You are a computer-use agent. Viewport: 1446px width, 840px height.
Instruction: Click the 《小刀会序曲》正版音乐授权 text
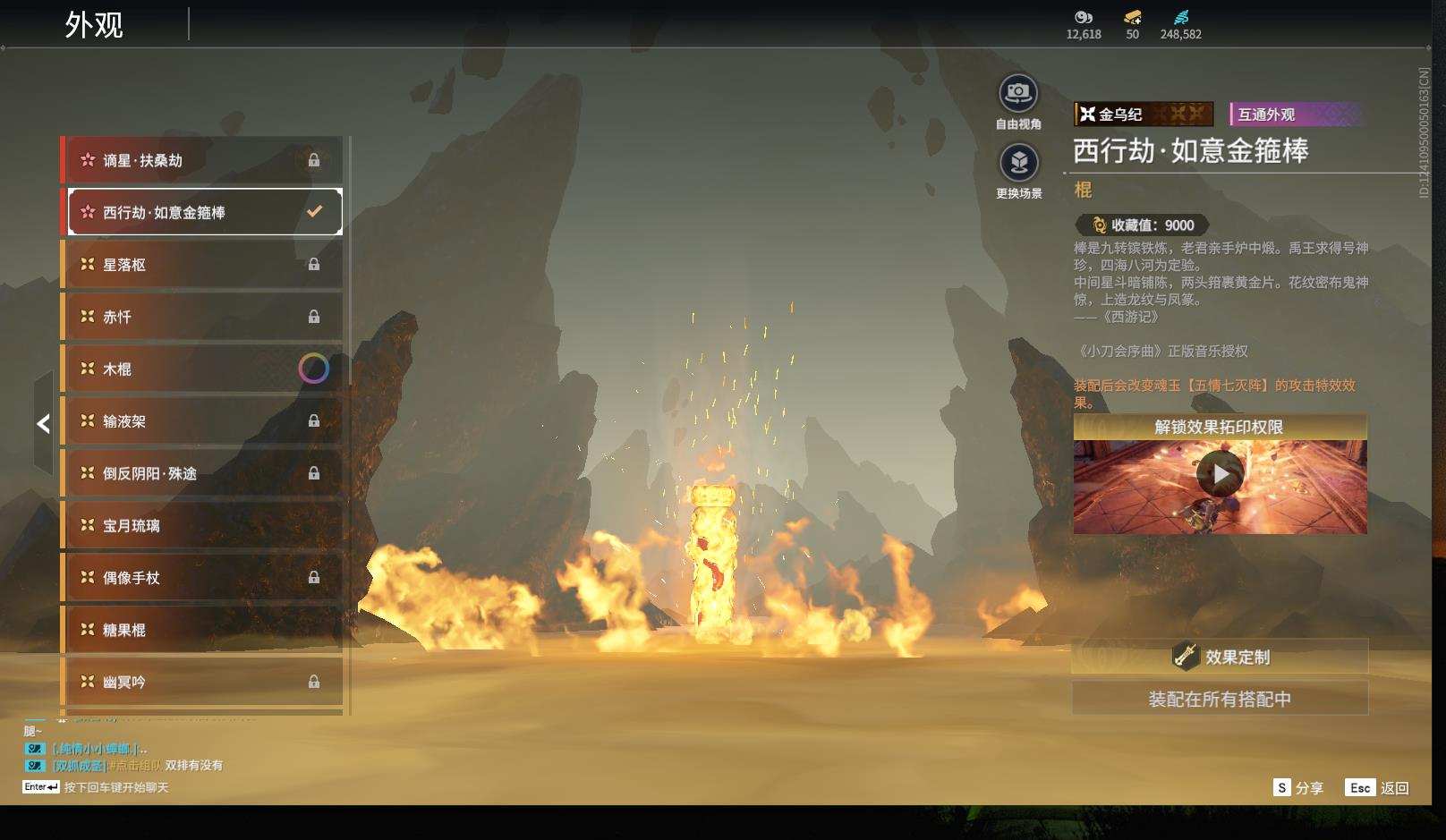pyautogui.click(x=1161, y=351)
